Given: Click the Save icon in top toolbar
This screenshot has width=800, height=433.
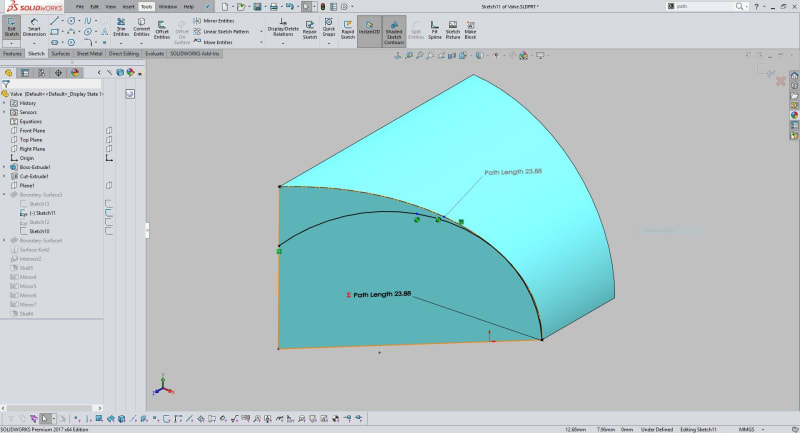Looking at the screenshot, I should point(258,7).
